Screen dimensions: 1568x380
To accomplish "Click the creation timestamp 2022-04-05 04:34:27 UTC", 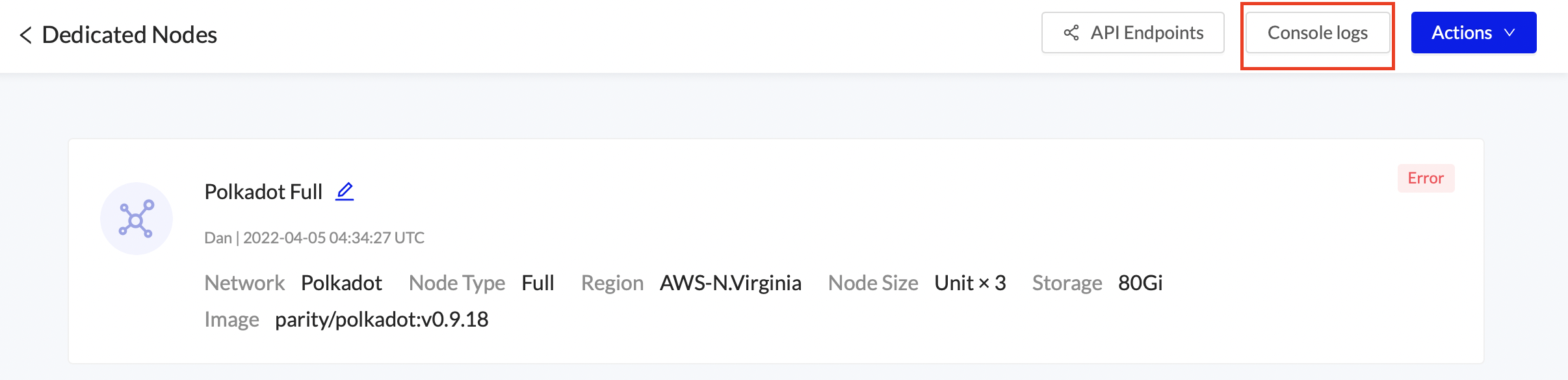I will click(333, 238).
